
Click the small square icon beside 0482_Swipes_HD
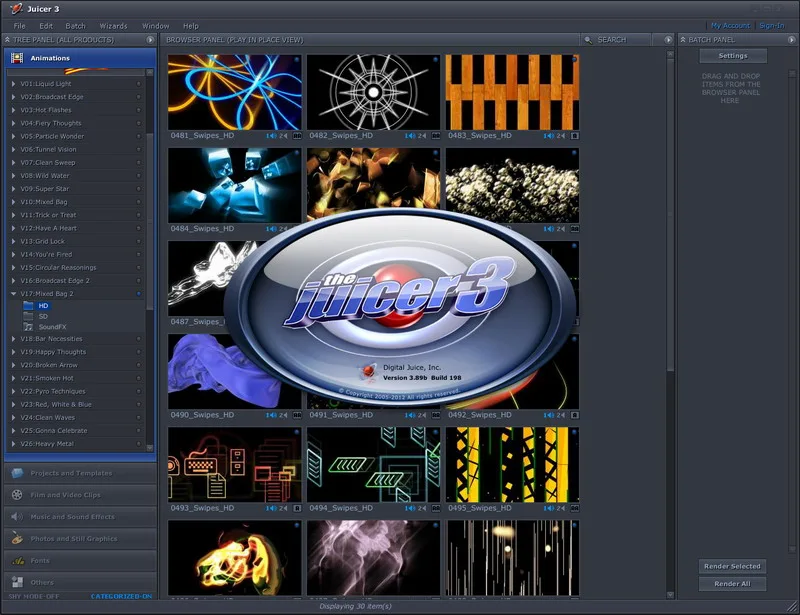pyautogui.click(x=436, y=136)
